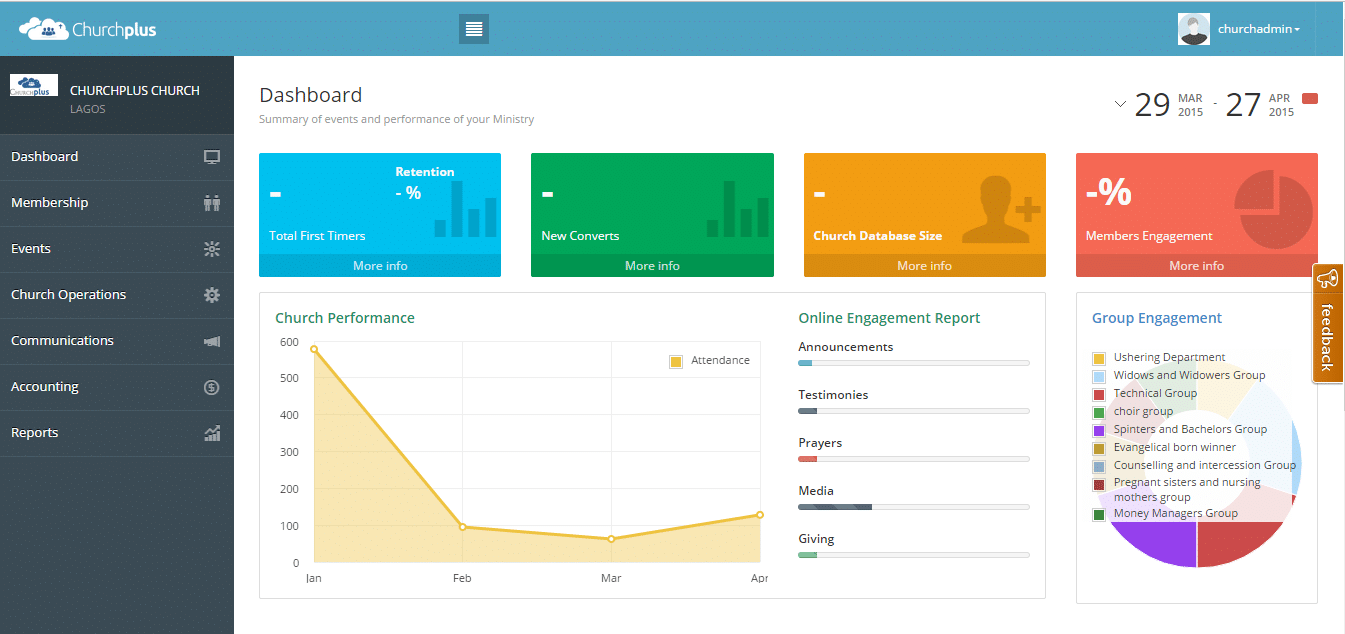Viewport: 1345px width, 634px height.
Task: Click the Churchplus Church logo thumbnail
Action: [x=34, y=85]
